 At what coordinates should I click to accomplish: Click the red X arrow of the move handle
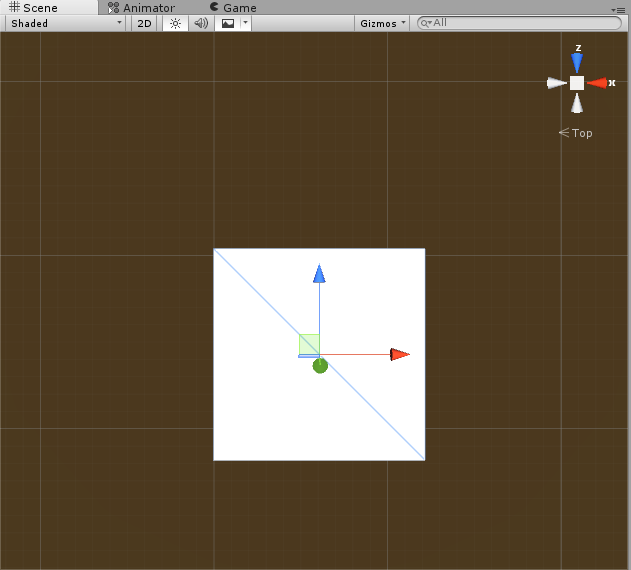click(399, 354)
